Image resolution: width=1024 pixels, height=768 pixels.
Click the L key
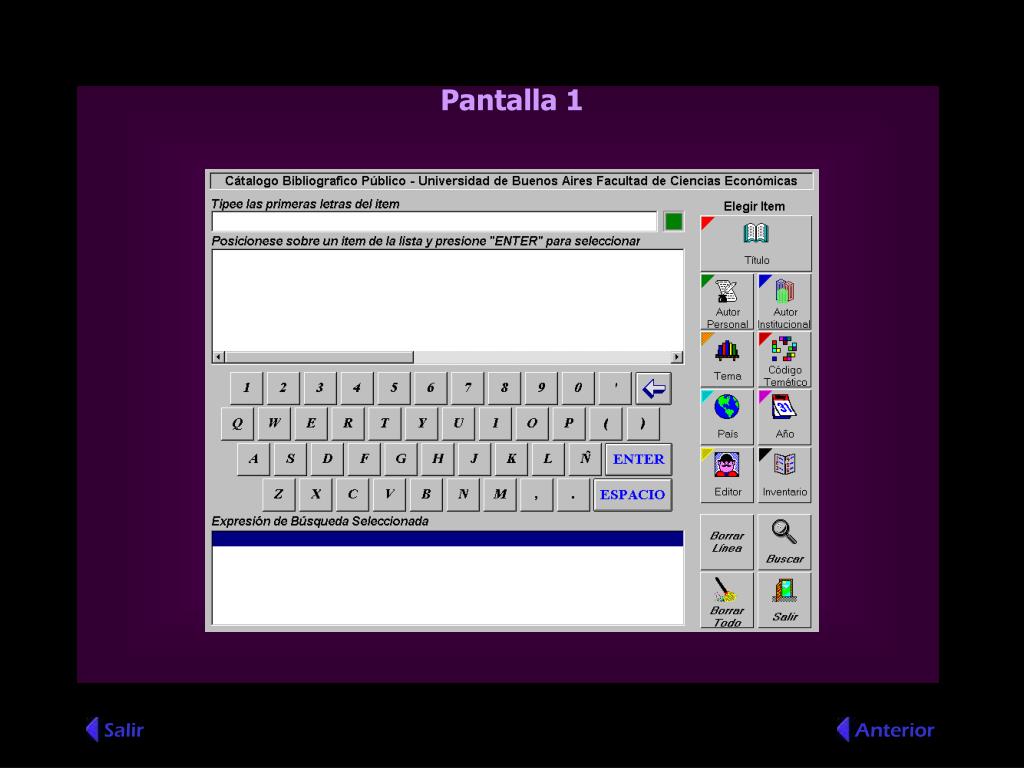tap(548, 459)
